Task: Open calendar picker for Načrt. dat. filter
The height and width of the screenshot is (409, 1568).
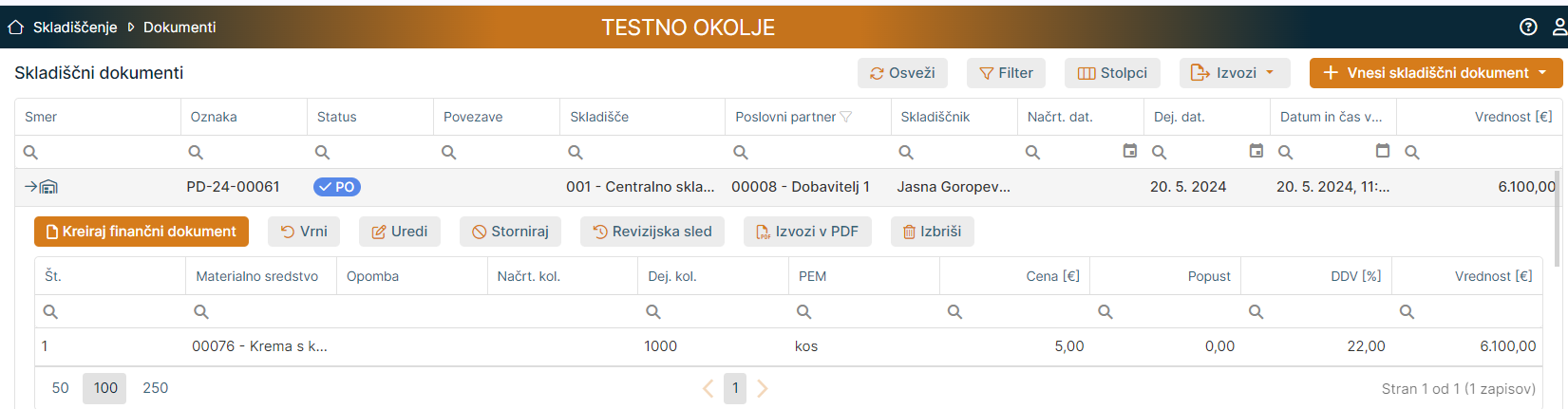Action: point(1129,151)
